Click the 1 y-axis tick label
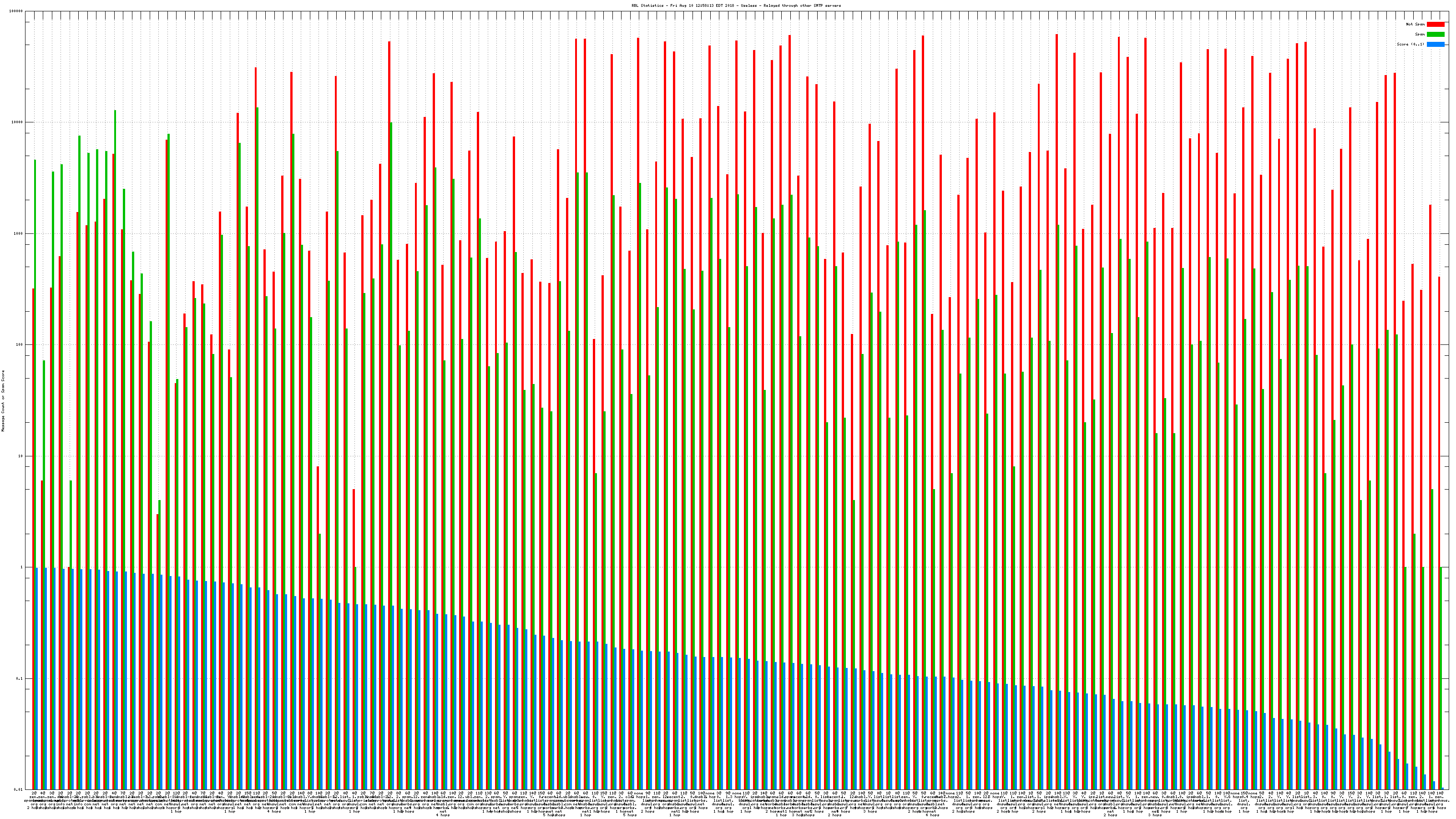This screenshot has width=1456, height=819. pos(22,567)
